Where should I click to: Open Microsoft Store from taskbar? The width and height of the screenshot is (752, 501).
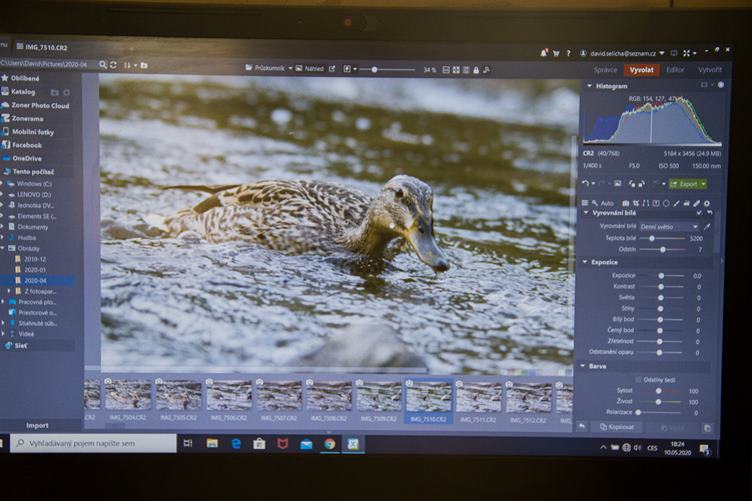coord(259,444)
